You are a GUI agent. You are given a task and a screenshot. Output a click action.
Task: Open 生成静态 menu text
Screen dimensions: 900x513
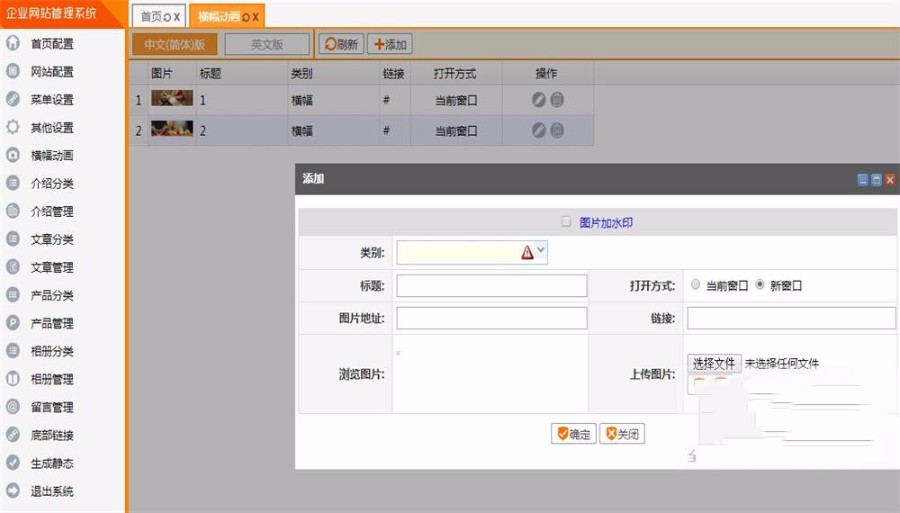(x=52, y=463)
